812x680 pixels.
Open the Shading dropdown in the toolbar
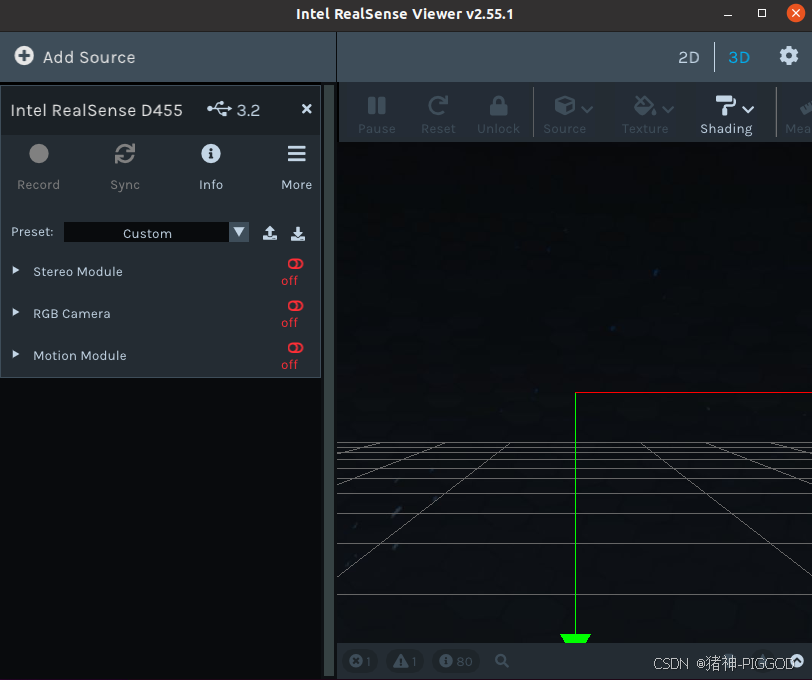pyautogui.click(x=727, y=115)
